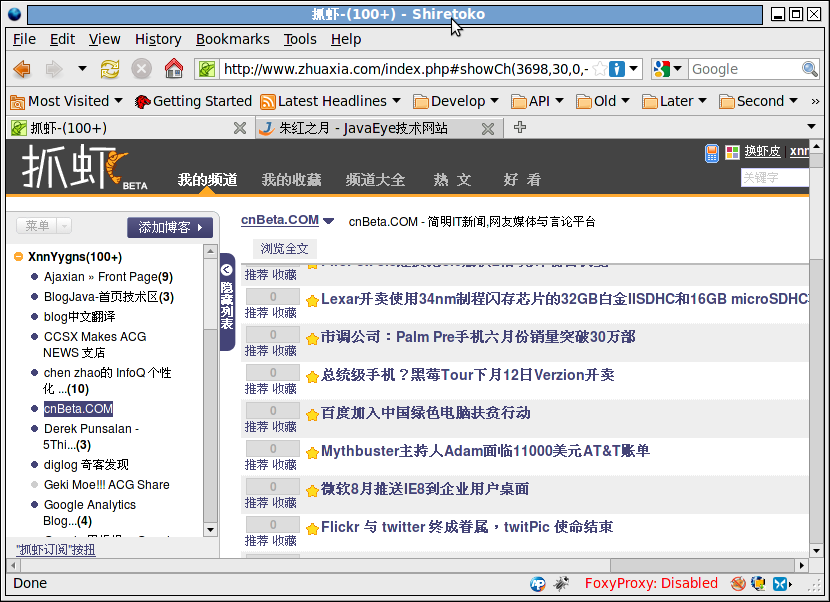The width and height of the screenshot is (830, 602).
Task: Open the Develop bookmarks folder
Action: coord(456,101)
